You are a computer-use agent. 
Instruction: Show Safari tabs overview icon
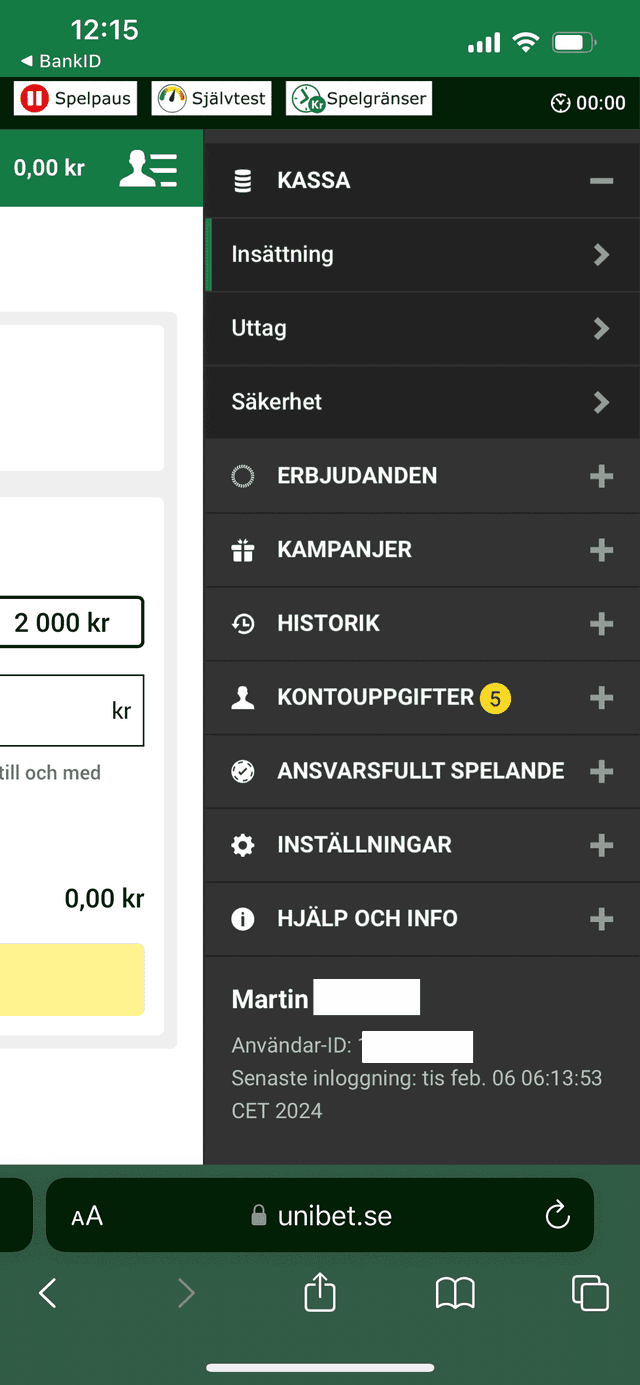590,1293
